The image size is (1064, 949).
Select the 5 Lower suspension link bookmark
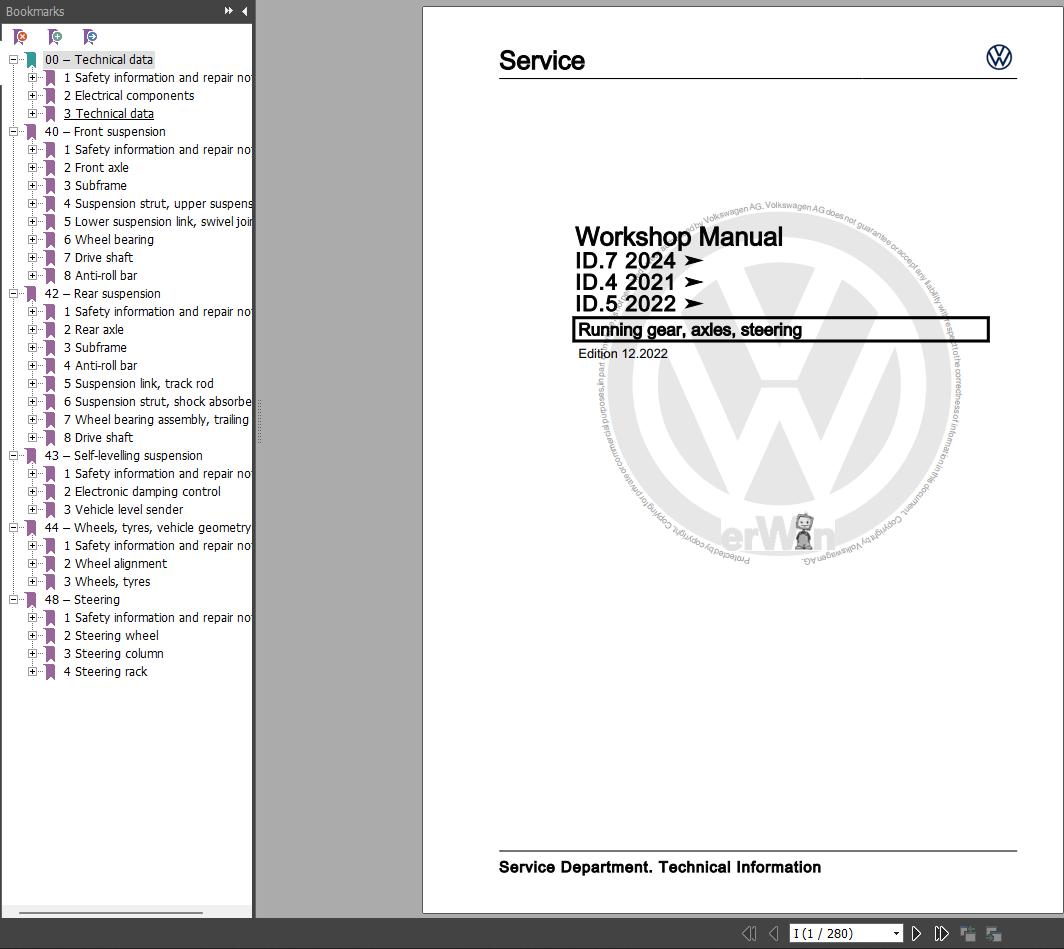(157, 222)
